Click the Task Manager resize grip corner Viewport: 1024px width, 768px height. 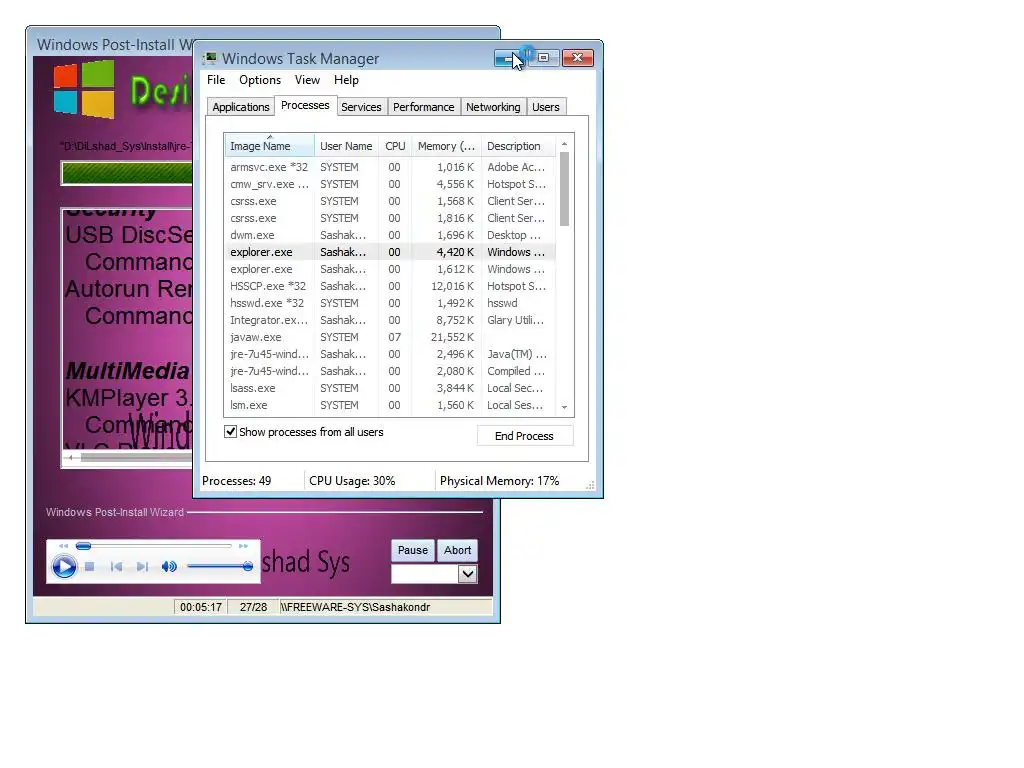point(590,485)
